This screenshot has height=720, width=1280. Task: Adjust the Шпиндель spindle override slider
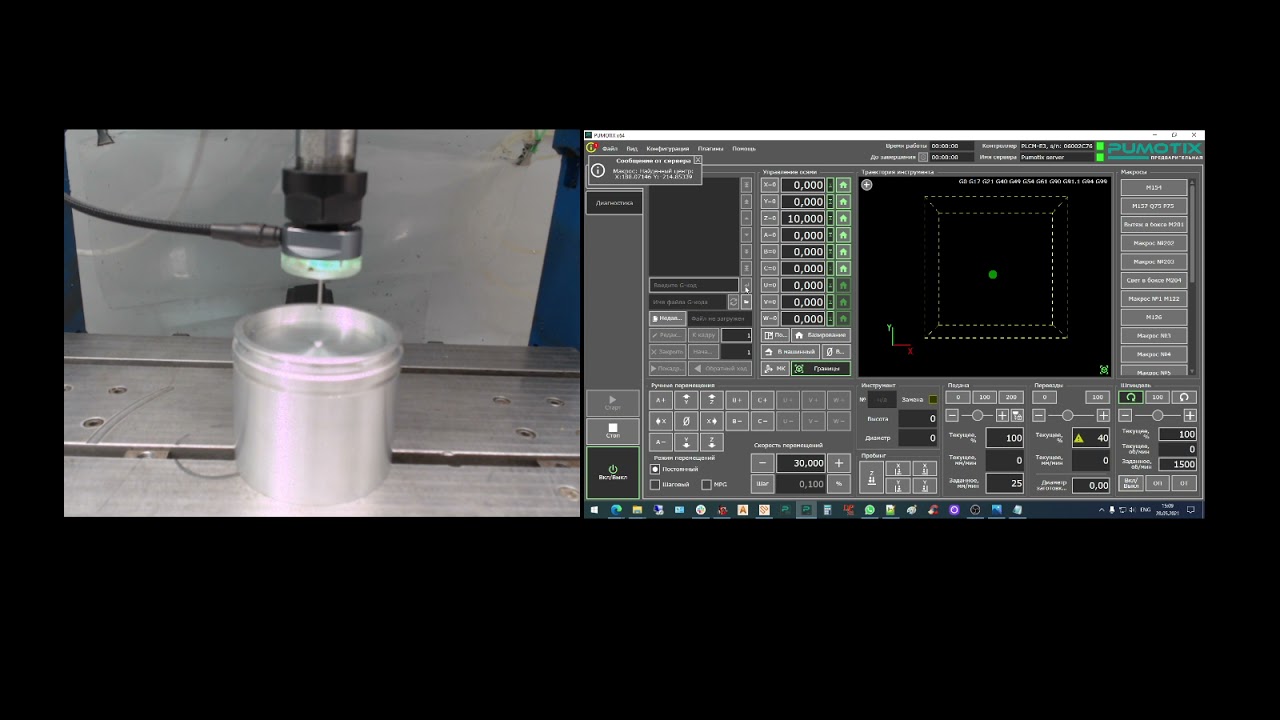(1157, 415)
